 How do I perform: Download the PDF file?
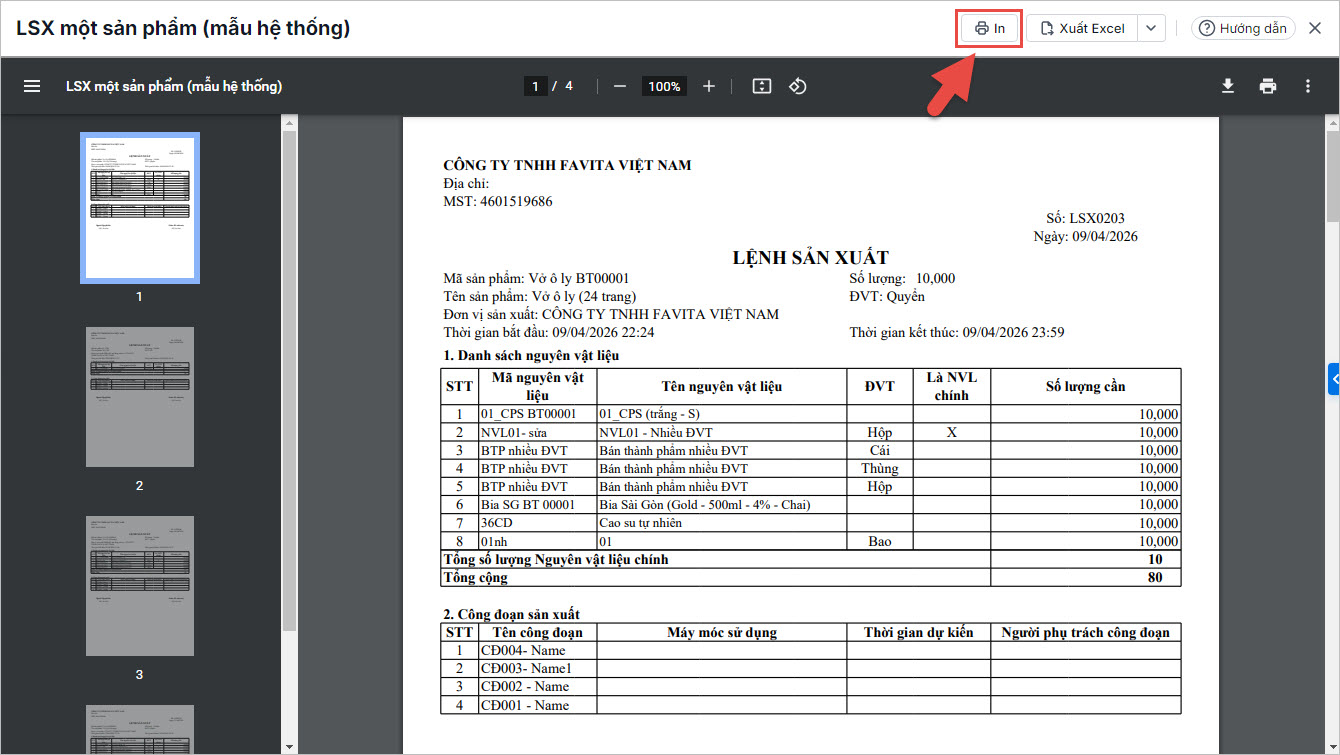coord(1228,86)
